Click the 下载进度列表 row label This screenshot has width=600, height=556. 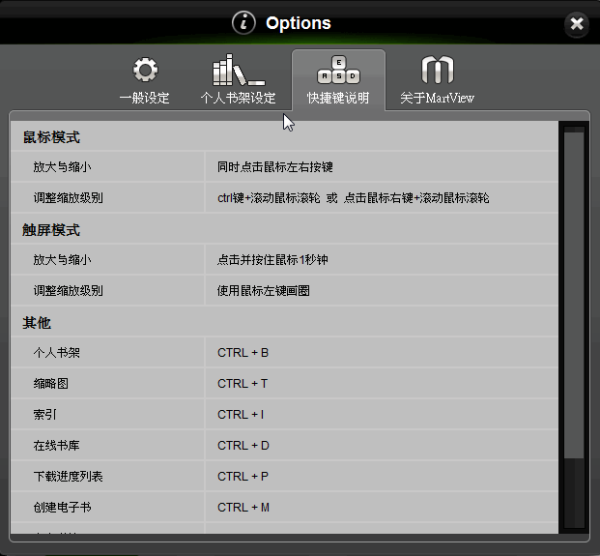(68, 476)
